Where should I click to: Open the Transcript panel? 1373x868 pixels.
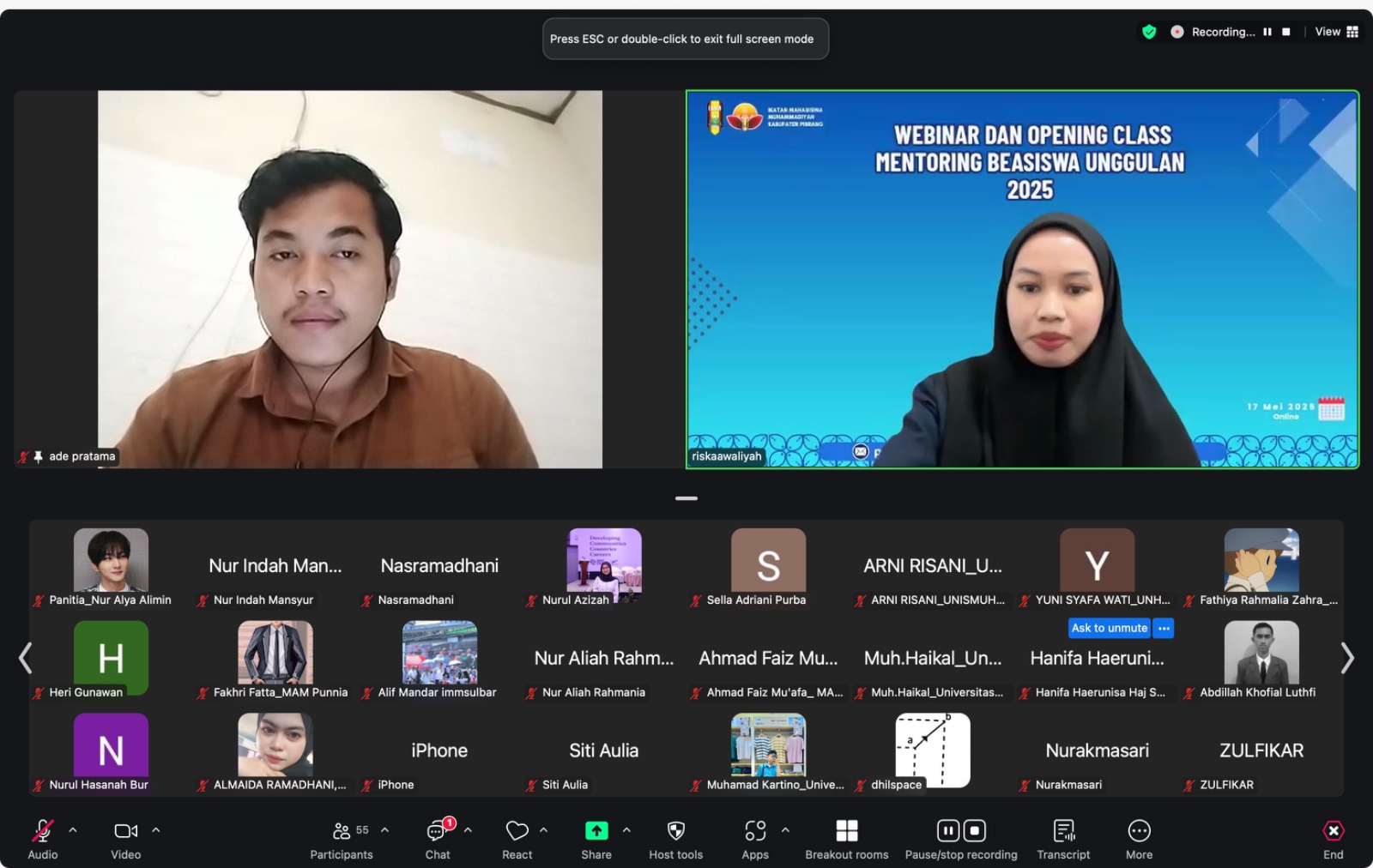point(1063,839)
